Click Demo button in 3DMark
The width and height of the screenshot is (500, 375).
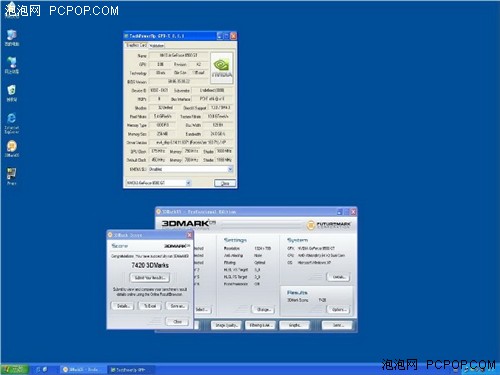(x=337, y=325)
